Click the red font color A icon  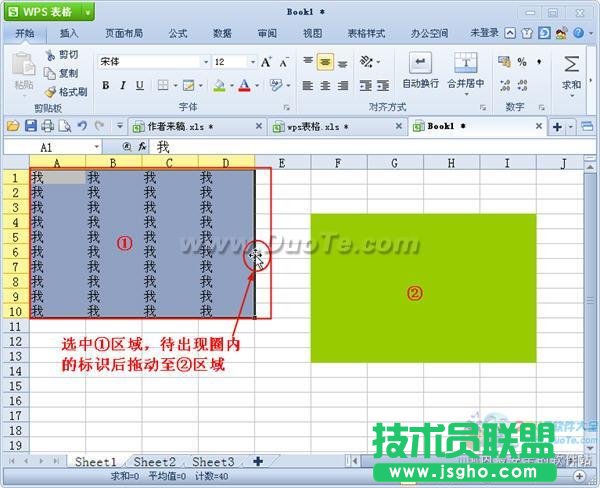coord(244,85)
